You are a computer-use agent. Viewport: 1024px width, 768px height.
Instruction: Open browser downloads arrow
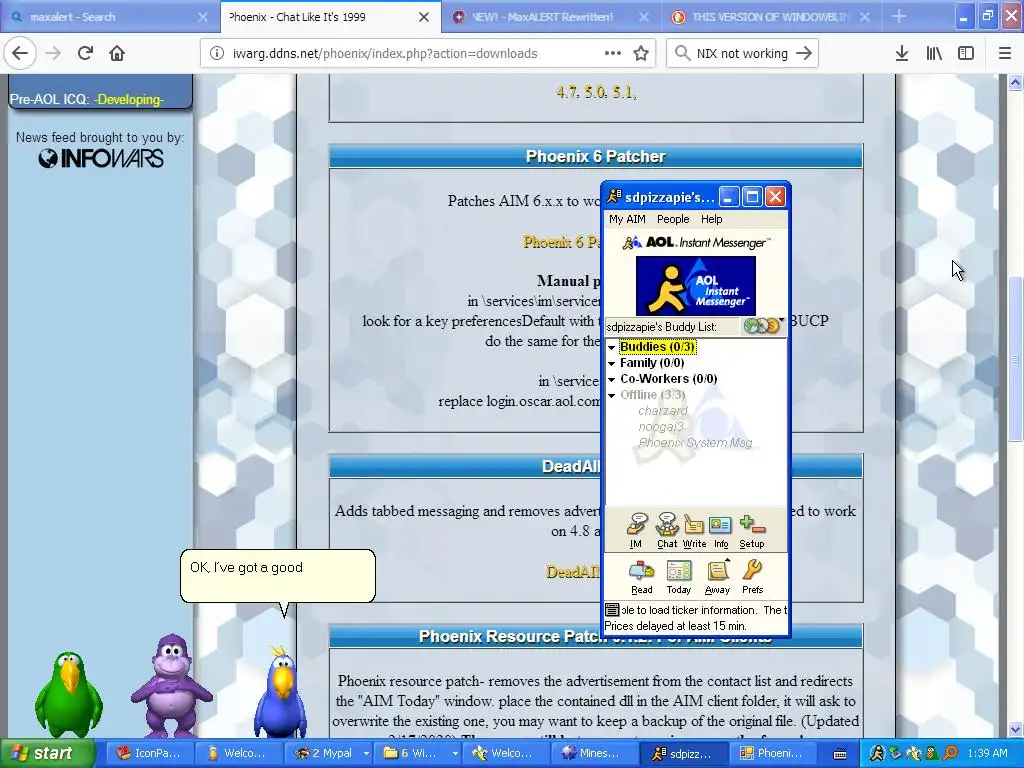(902, 54)
